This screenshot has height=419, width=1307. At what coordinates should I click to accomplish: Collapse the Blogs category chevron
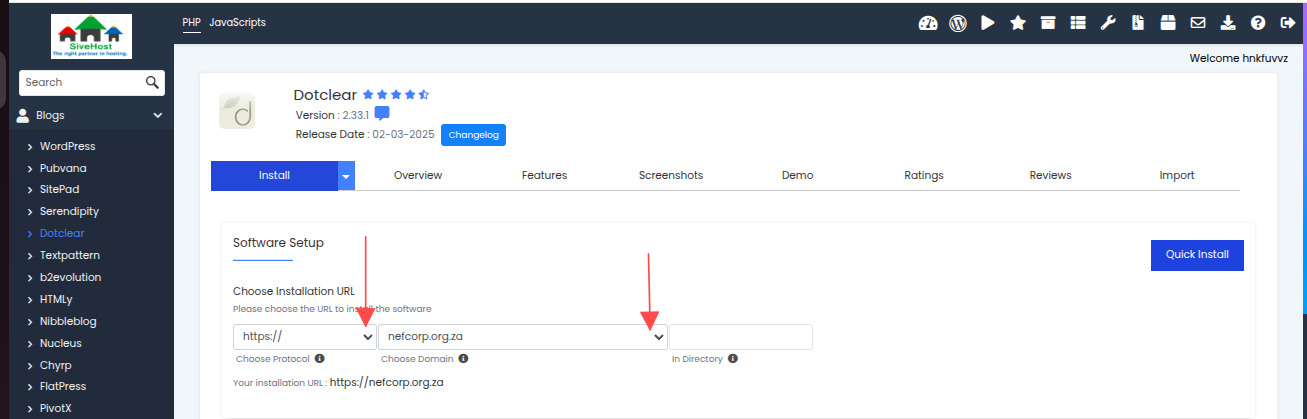click(x=157, y=115)
